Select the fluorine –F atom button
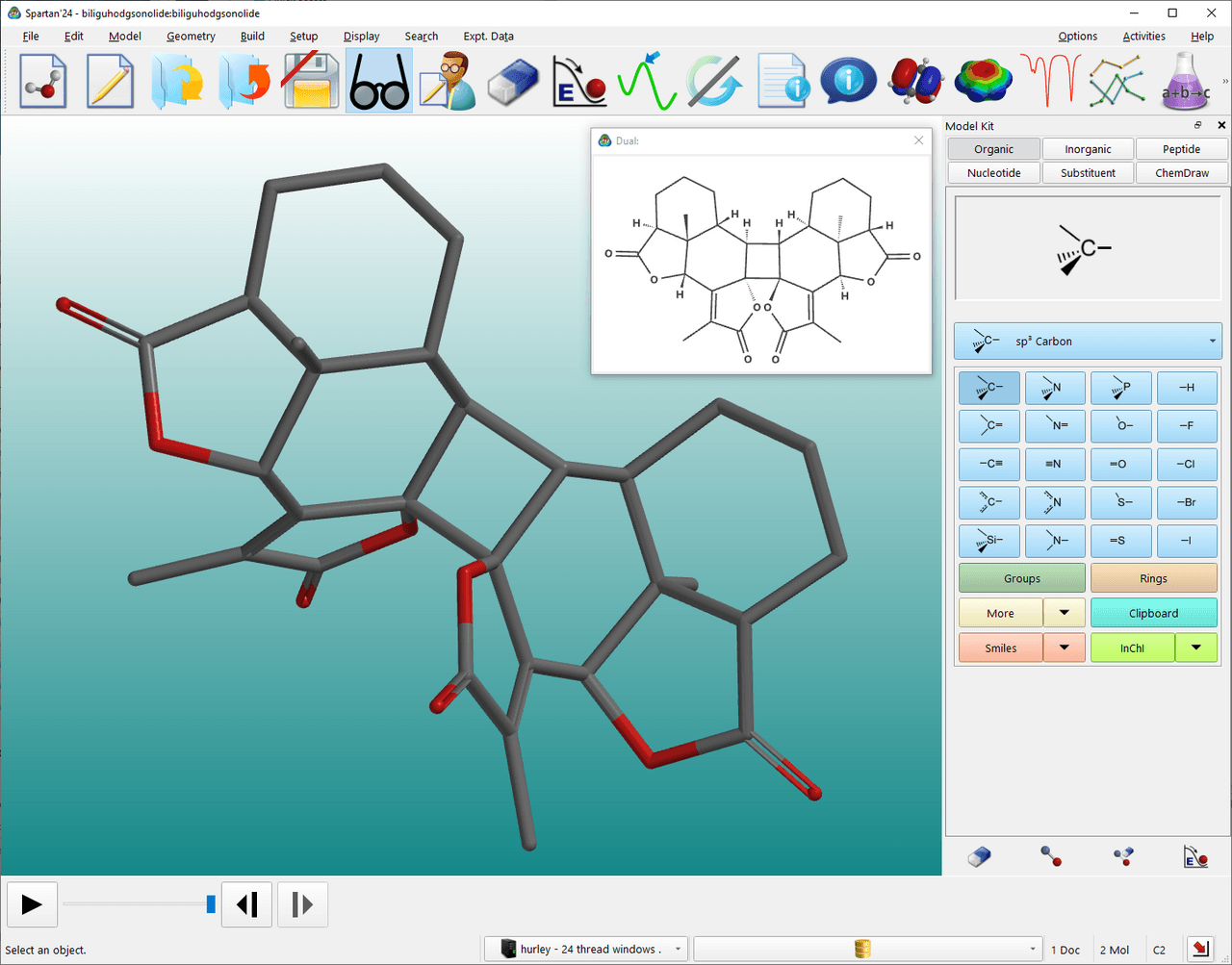 [1187, 425]
